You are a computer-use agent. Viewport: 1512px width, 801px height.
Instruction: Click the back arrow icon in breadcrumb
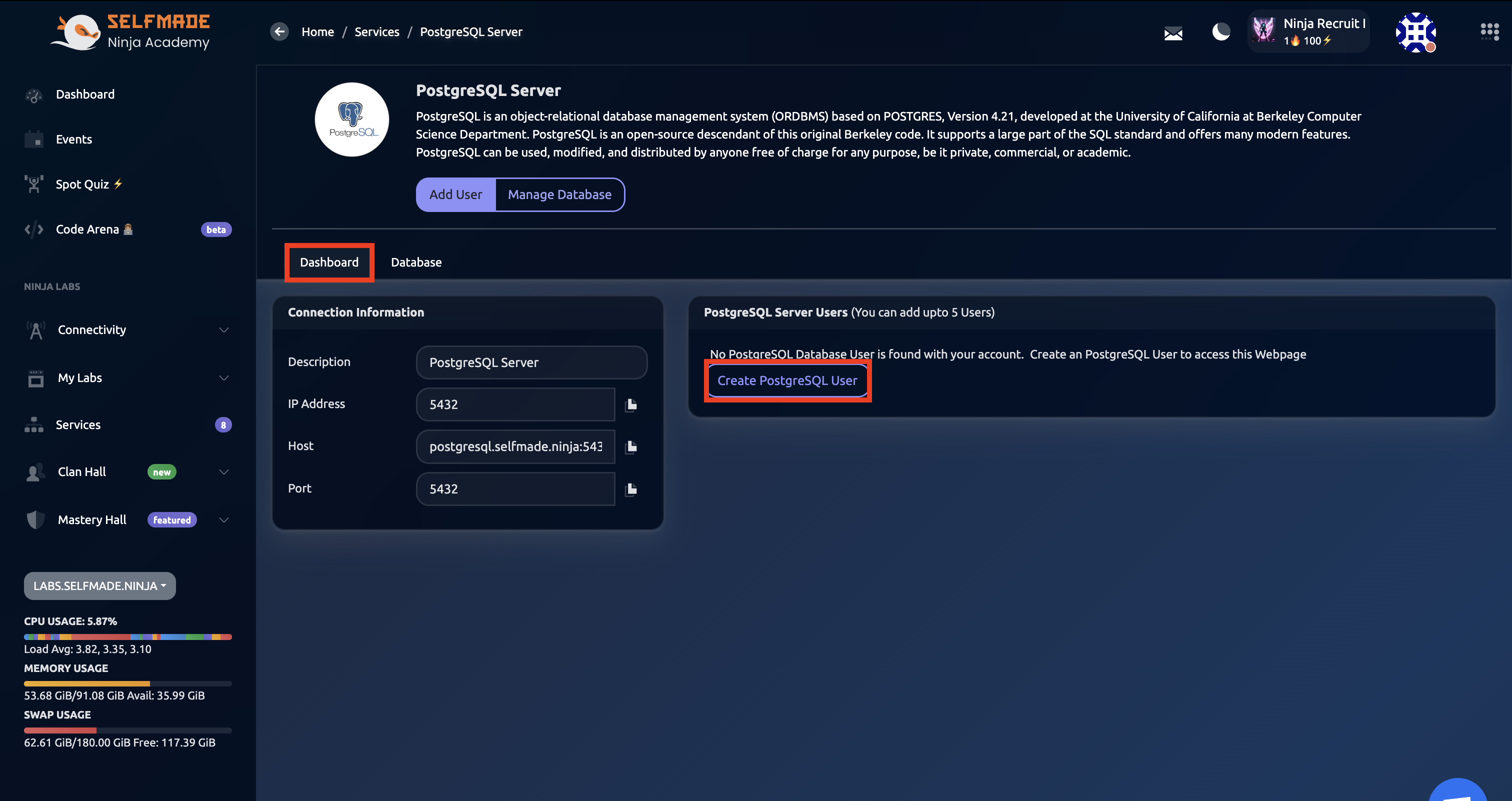click(x=279, y=31)
